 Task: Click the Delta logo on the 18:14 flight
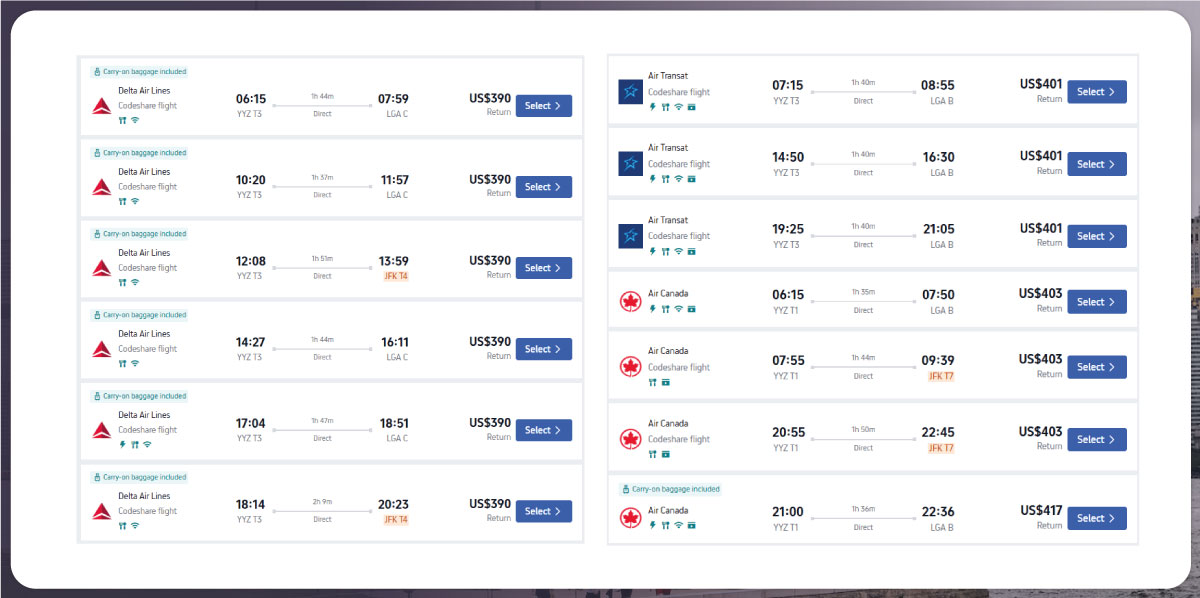[101, 511]
